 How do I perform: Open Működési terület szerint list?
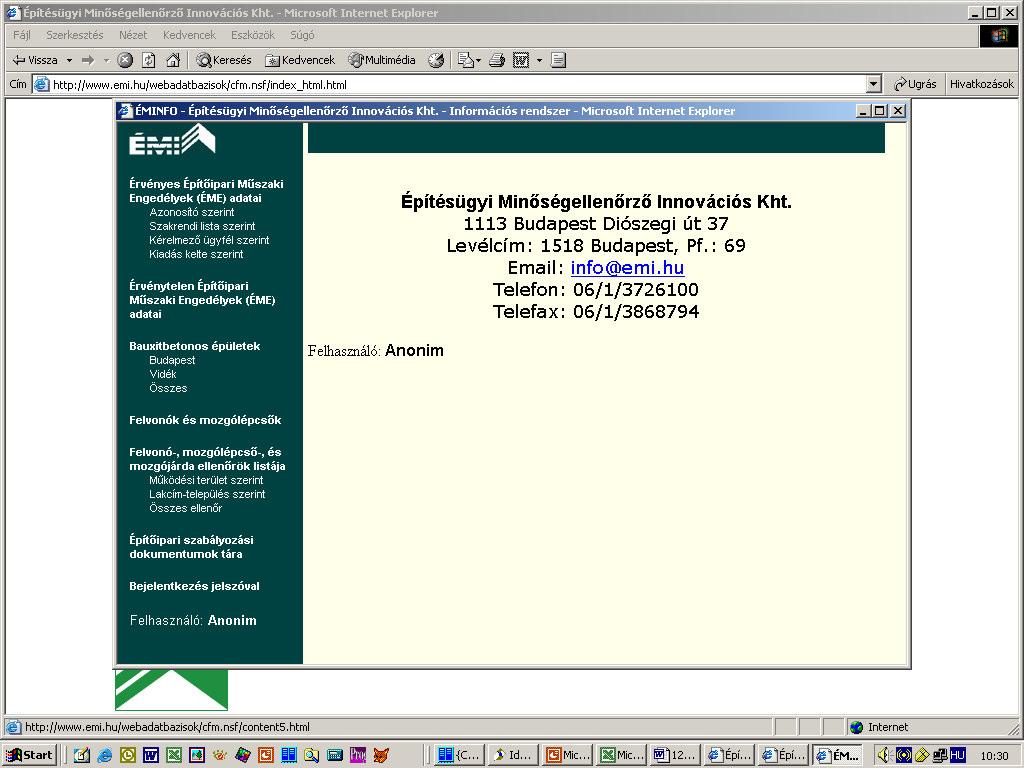click(206, 480)
